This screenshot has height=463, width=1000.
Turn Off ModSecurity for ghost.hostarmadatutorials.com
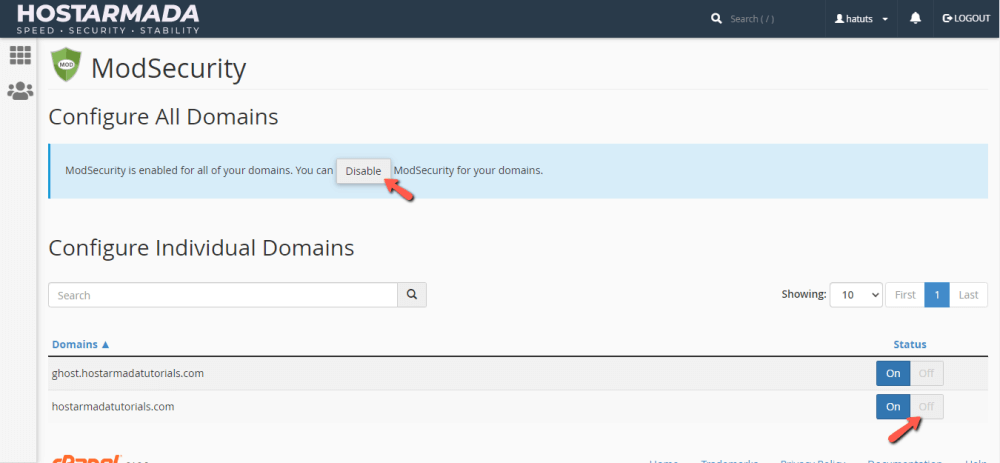[927, 373]
